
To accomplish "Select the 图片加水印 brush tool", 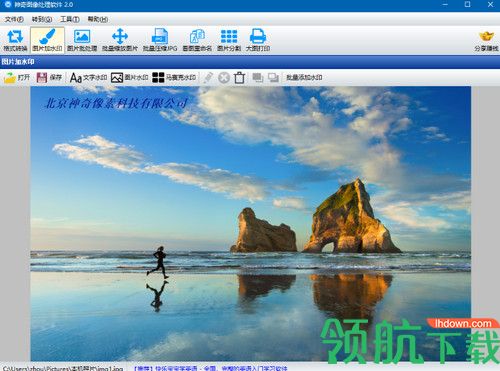I will 47,40.
